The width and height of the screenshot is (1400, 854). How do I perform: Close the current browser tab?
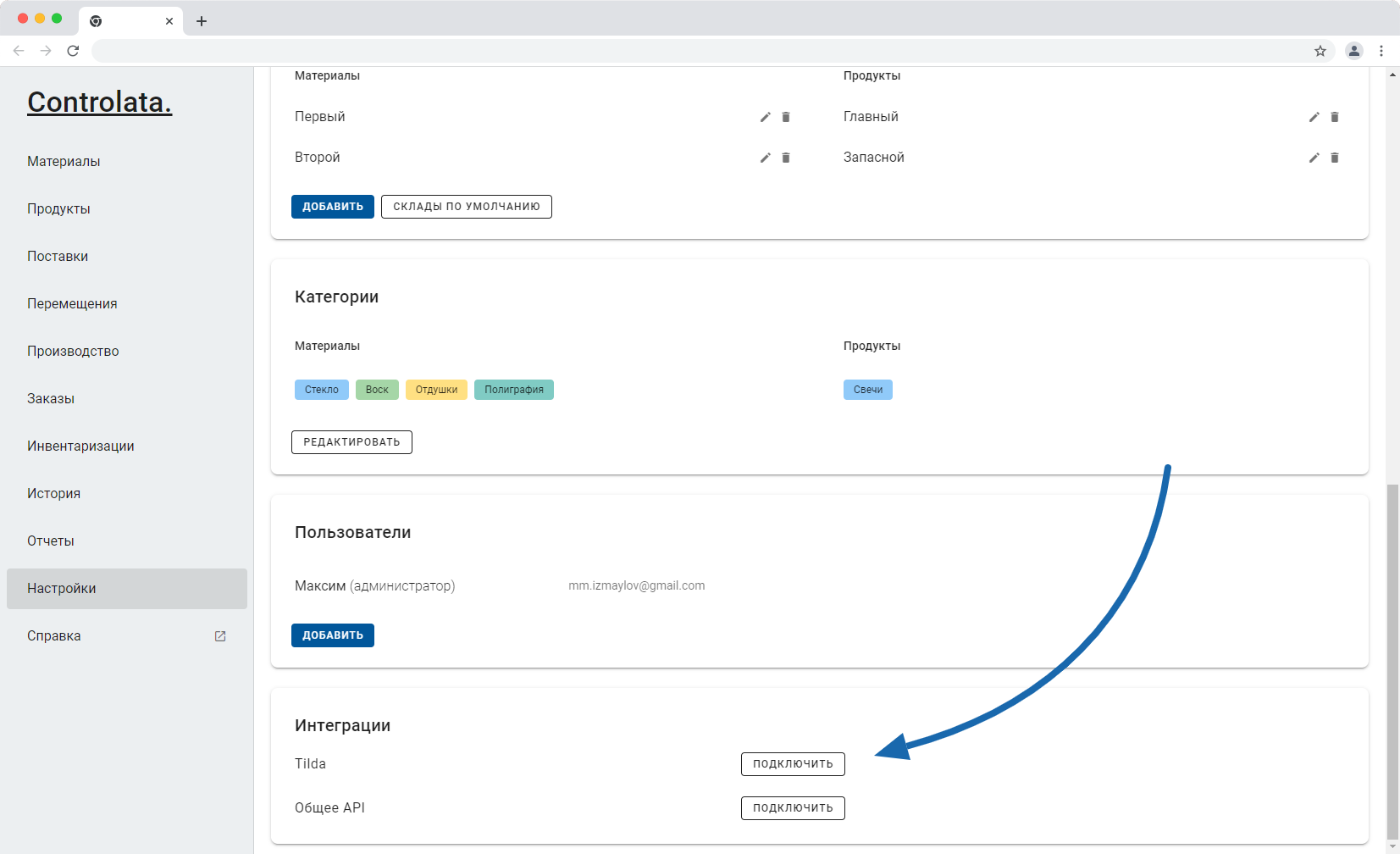tap(169, 21)
